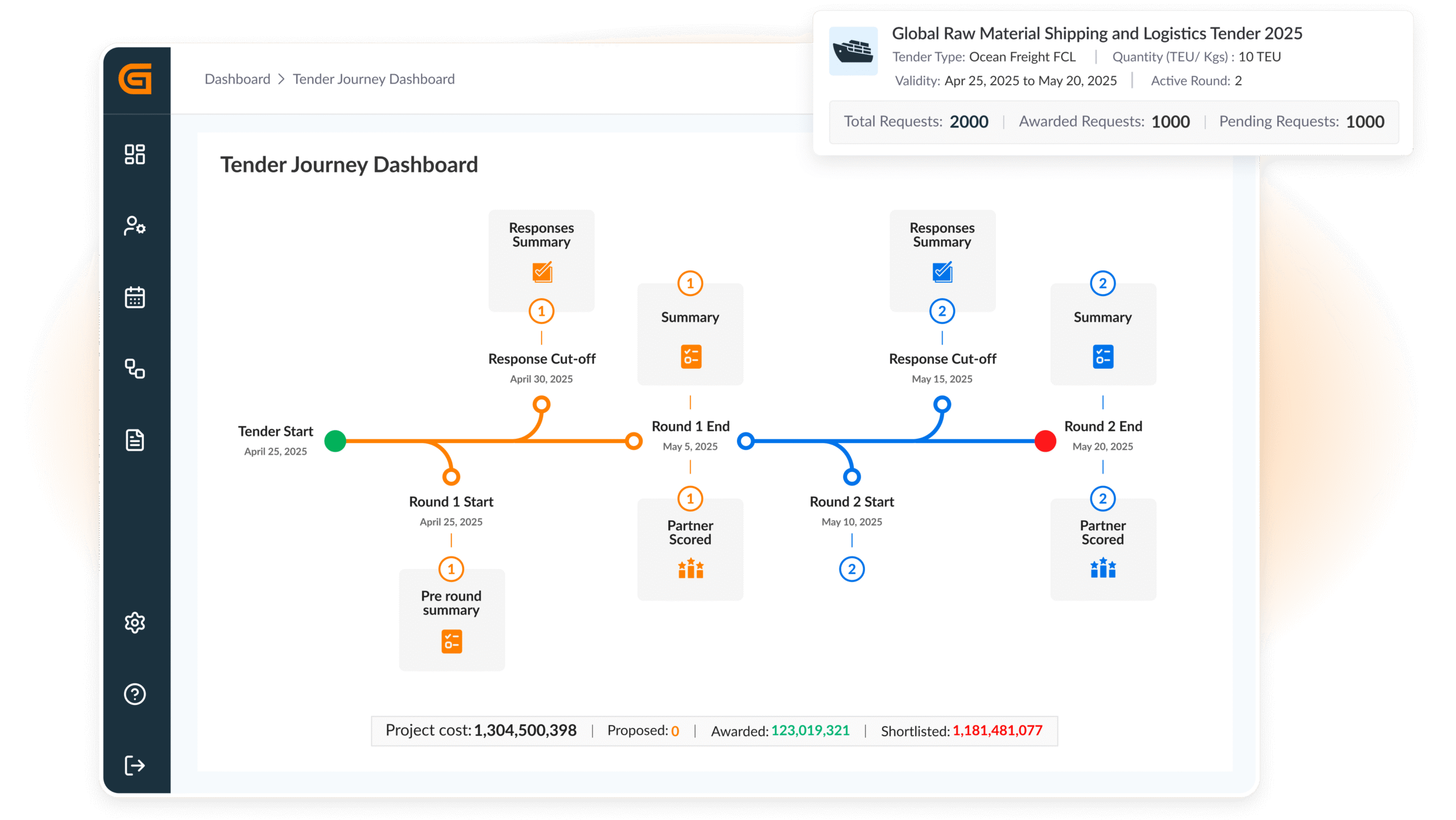Open Round 1 Partner Scored card
The image size is (1456, 820).
click(x=690, y=550)
